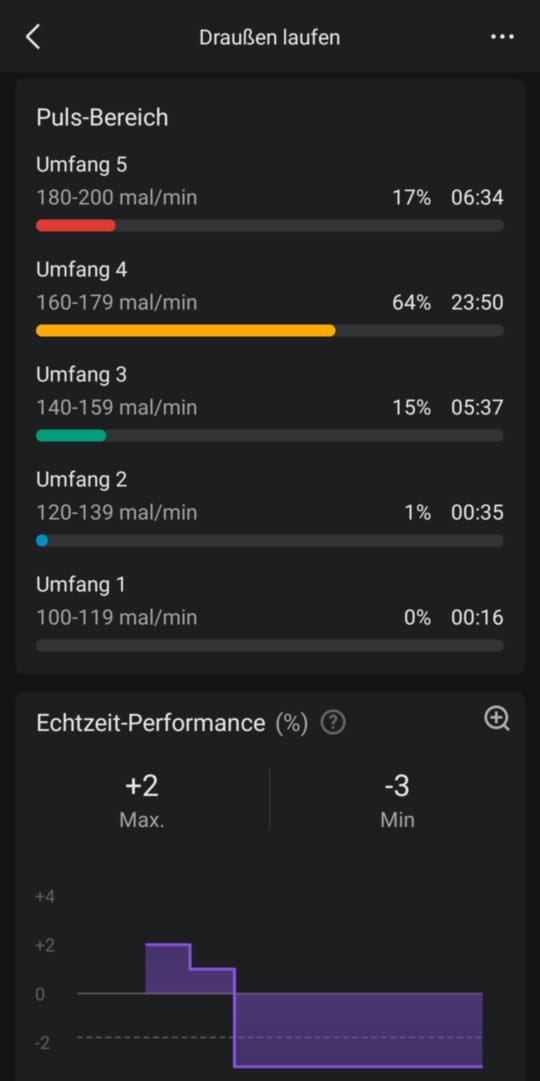
Task: Tap the Echtzeit-Performance heading
Action: pos(150,723)
